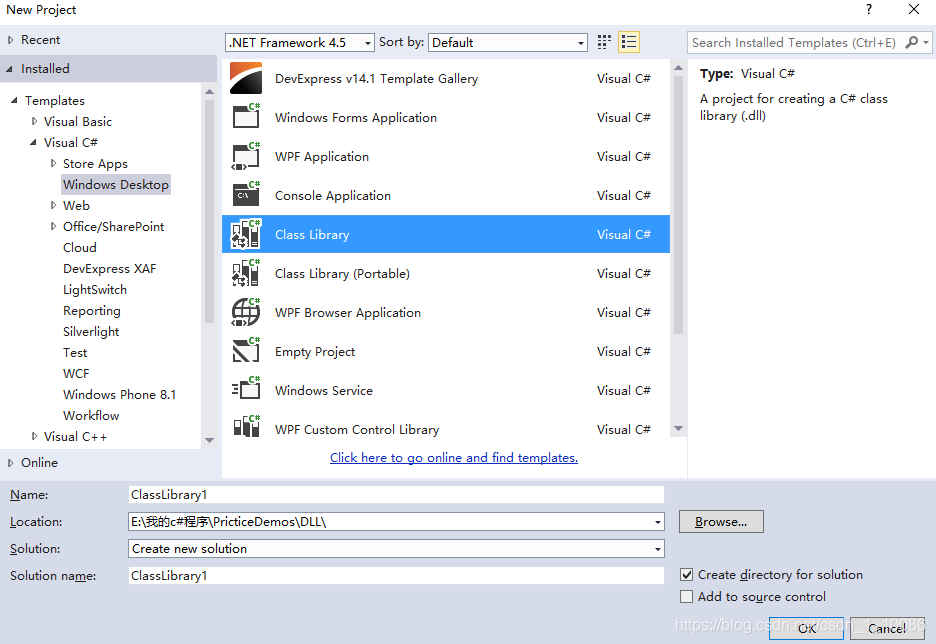Click the template list scrollbar thumb
This screenshot has height=644, width=936.
coord(678,205)
